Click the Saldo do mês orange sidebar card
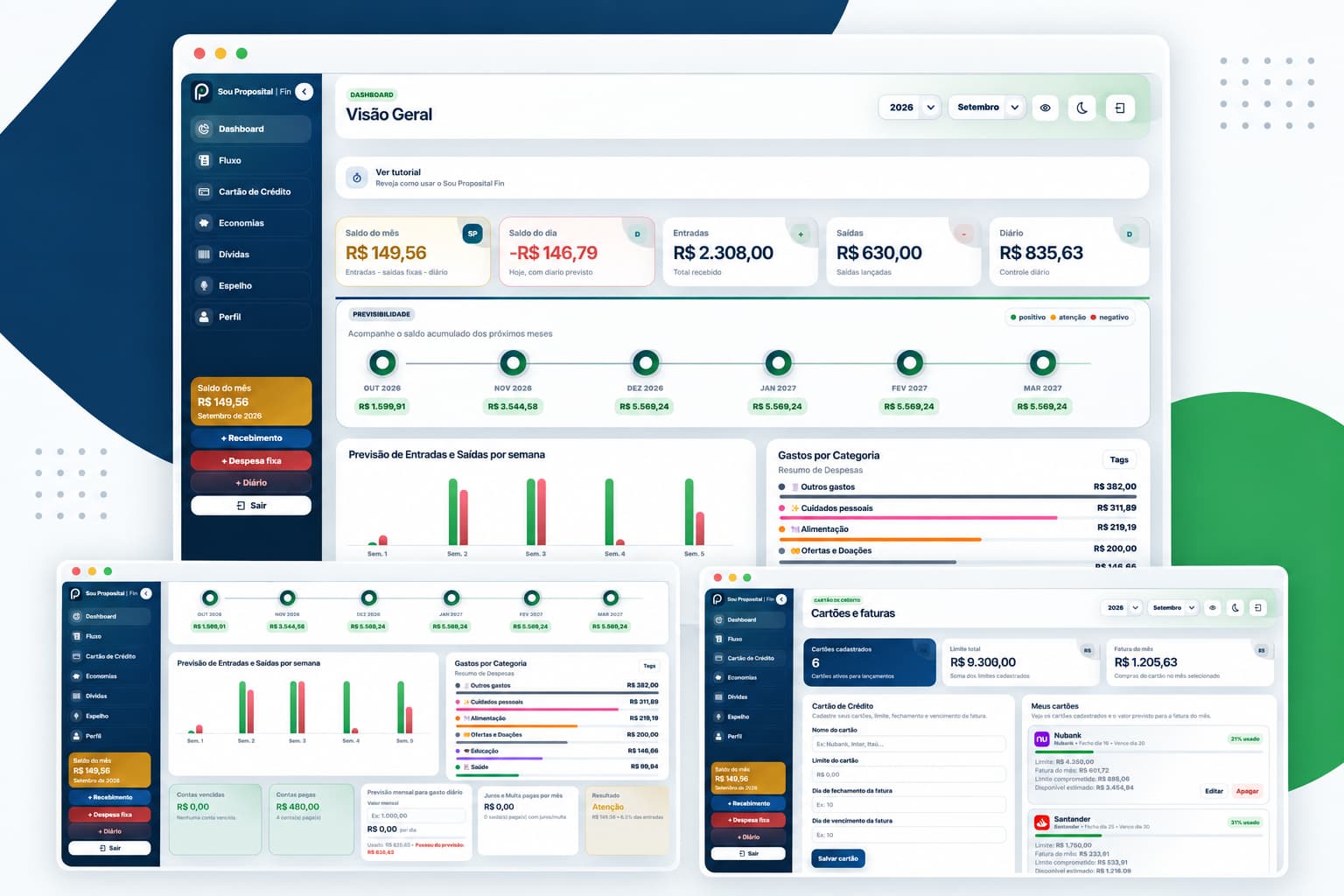The image size is (1344, 896). [251, 401]
